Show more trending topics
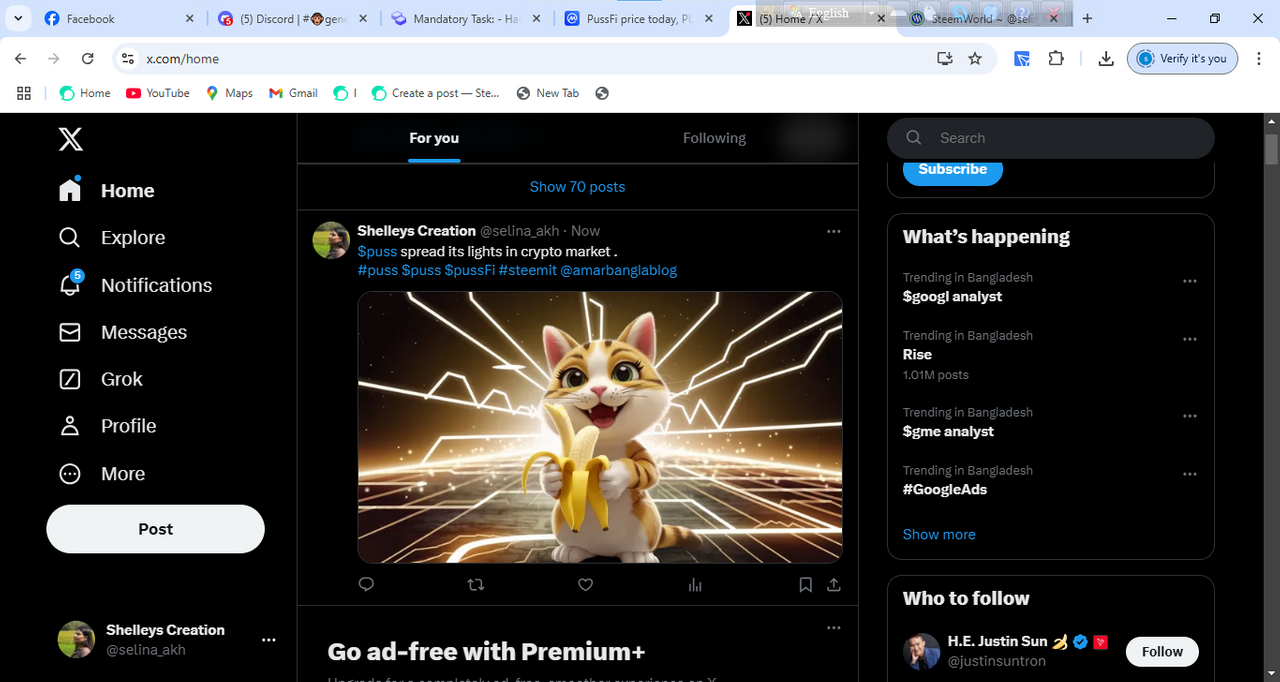This screenshot has height=682, width=1280. 939,534
